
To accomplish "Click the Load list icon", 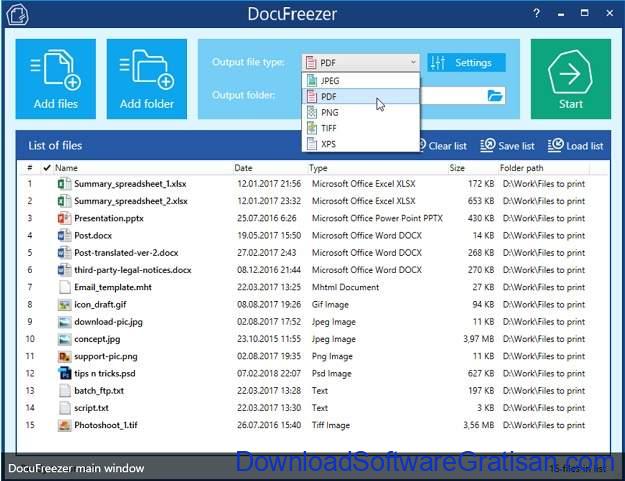I will [556, 145].
